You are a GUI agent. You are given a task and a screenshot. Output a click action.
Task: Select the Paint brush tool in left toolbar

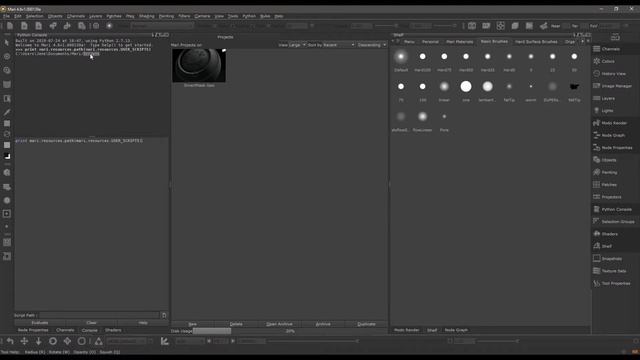(x=7, y=112)
